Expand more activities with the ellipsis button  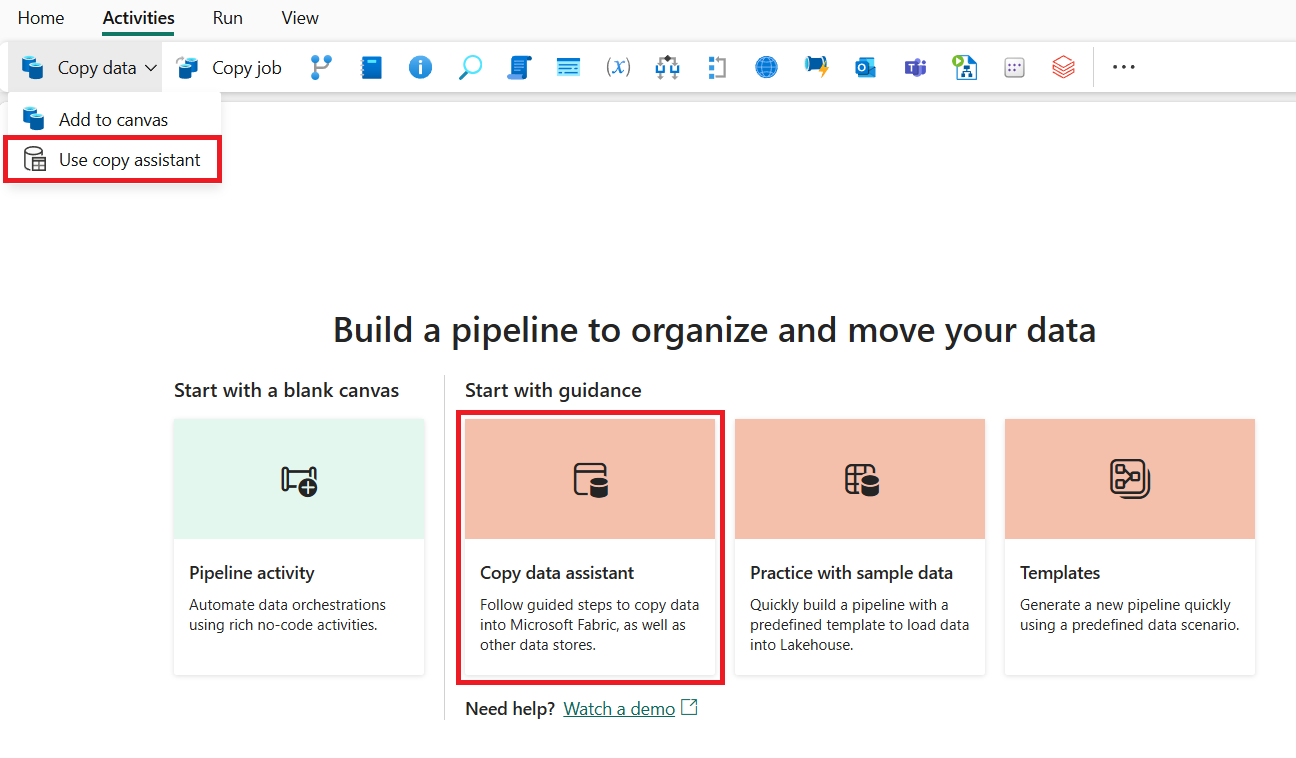(x=1124, y=68)
